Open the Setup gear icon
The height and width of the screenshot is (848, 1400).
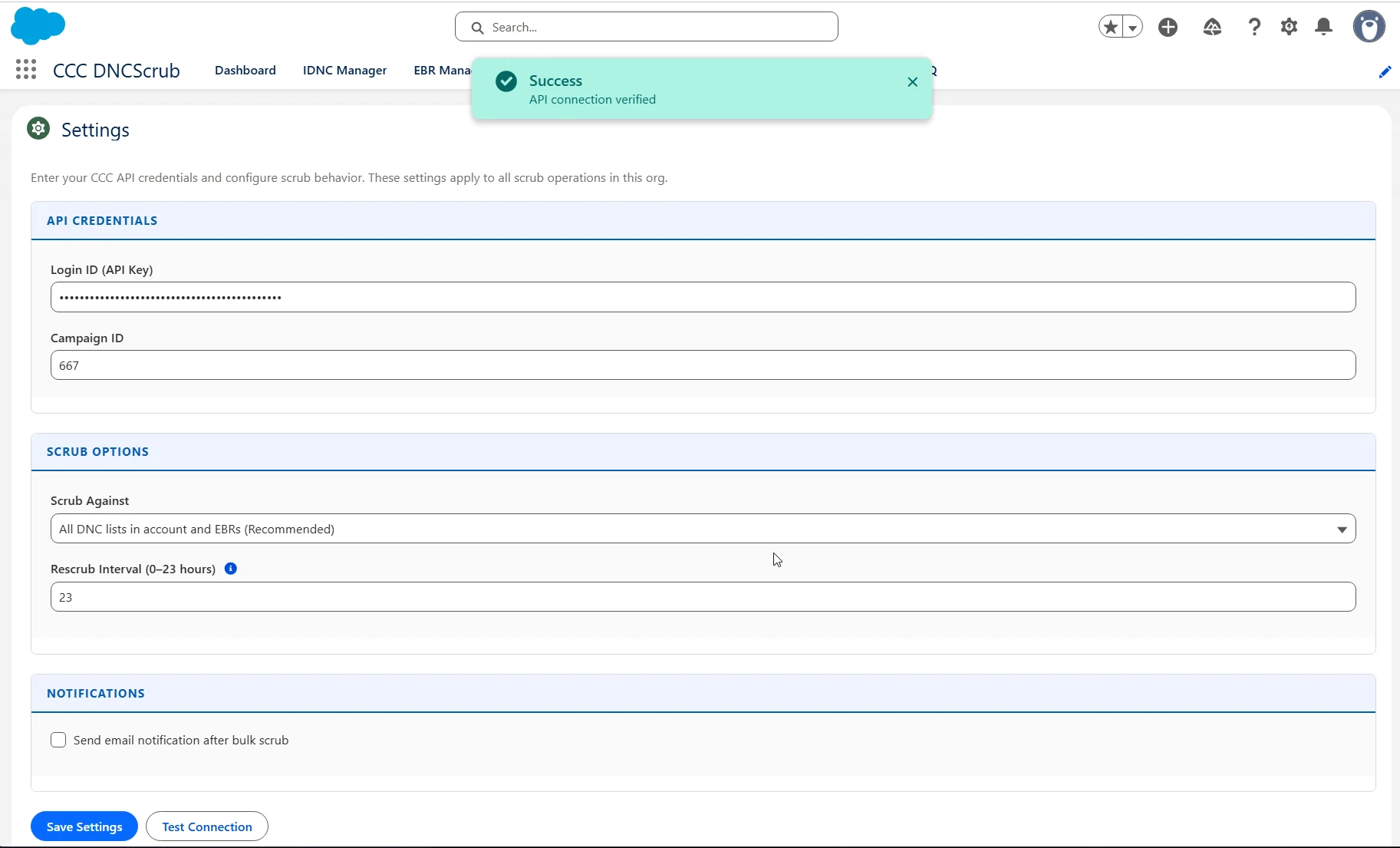pos(1289,27)
